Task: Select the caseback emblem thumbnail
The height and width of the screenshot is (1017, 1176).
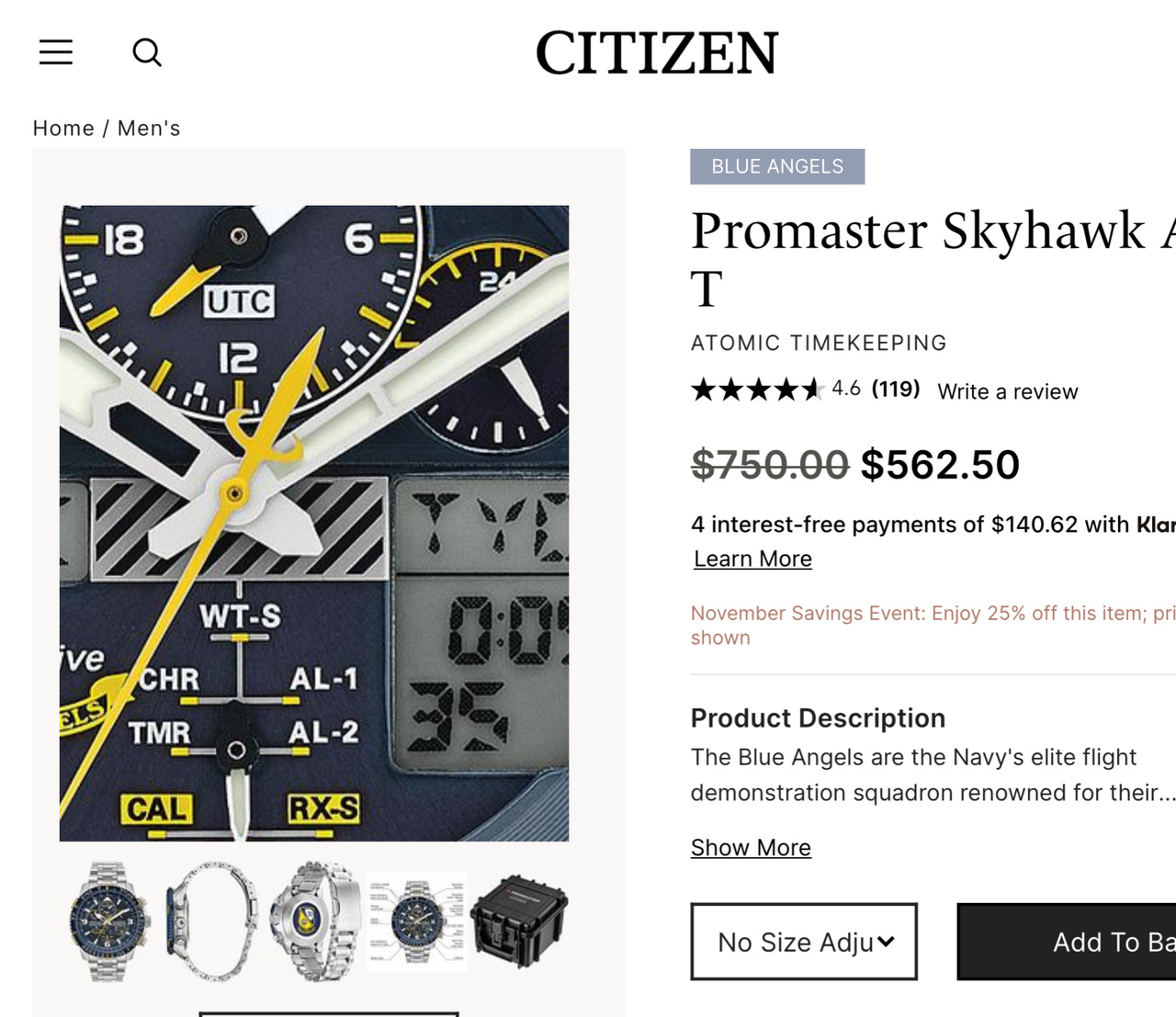Action: point(313,922)
